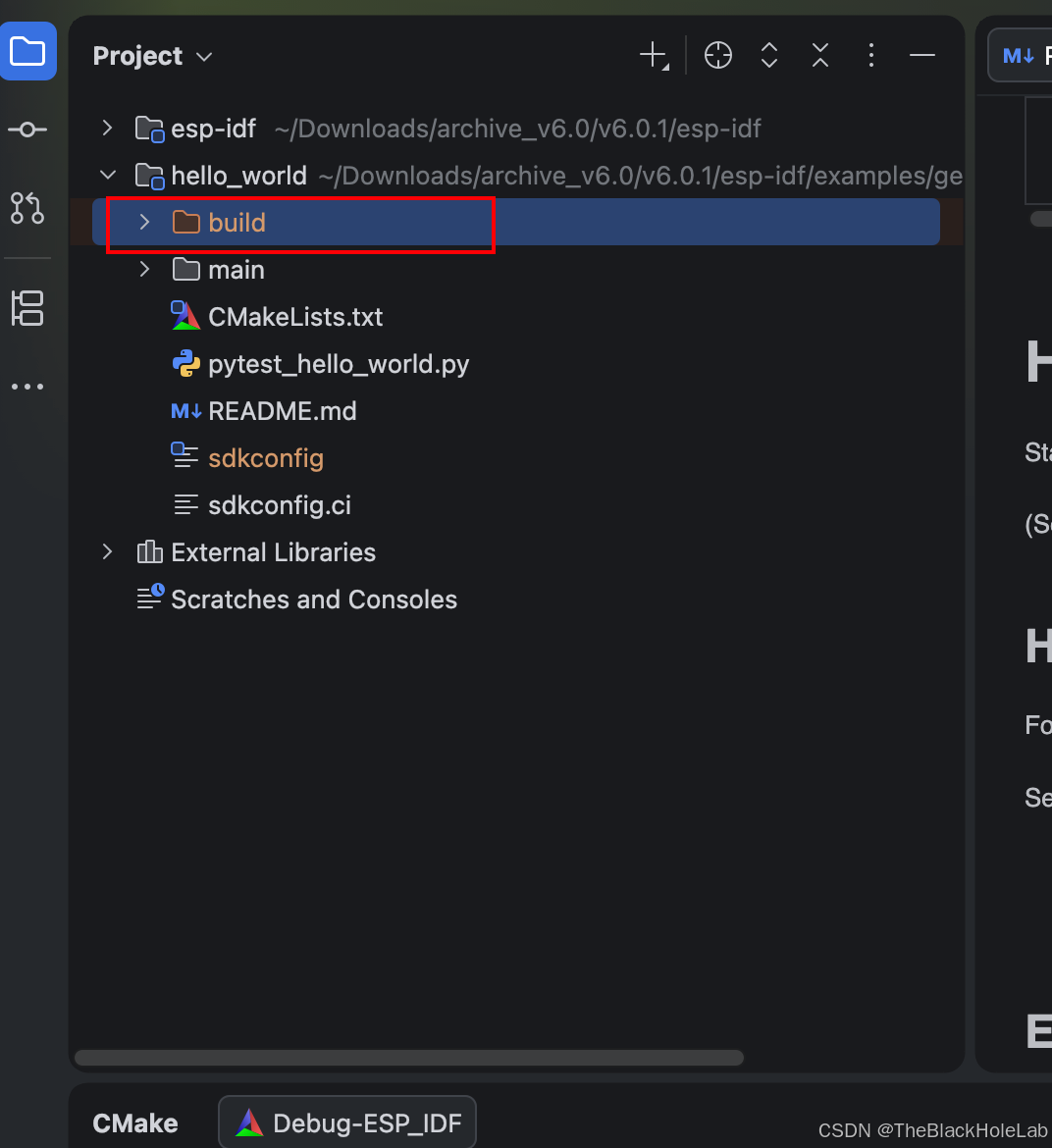
Task: Click the sdkconfig.ci file icon
Action: click(185, 504)
